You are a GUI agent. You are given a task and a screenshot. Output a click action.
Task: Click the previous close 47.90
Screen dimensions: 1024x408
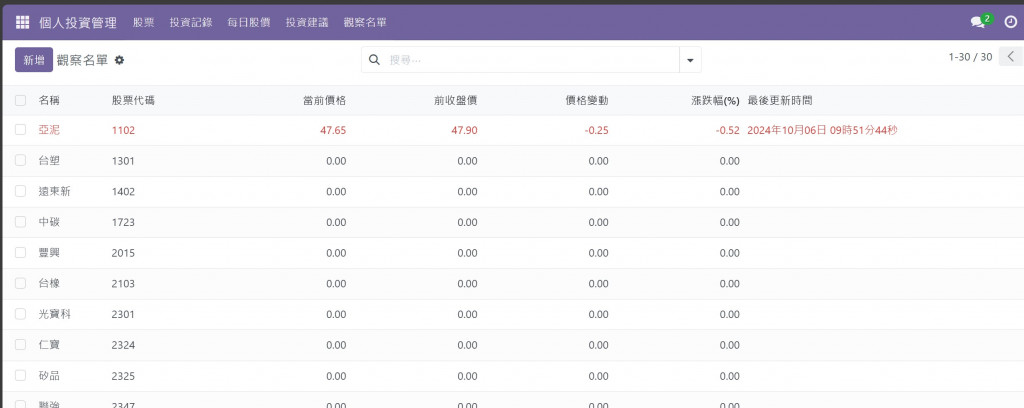[x=464, y=131]
